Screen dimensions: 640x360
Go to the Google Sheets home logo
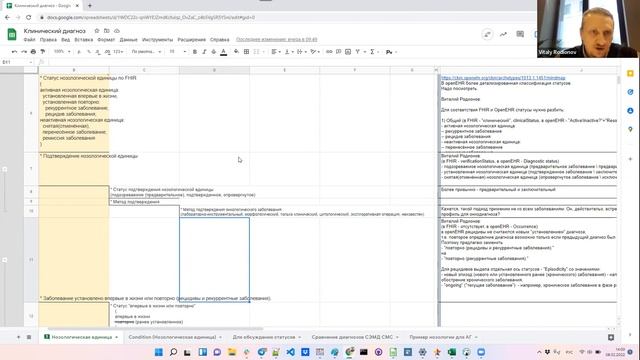pyautogui.click(x=12, y=34)
